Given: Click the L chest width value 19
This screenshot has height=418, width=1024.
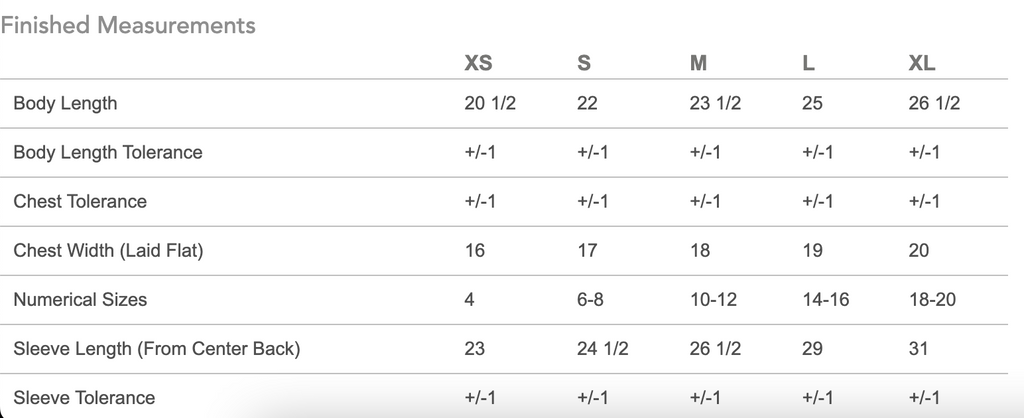Looking at the screenshot, I should [812, 251].
